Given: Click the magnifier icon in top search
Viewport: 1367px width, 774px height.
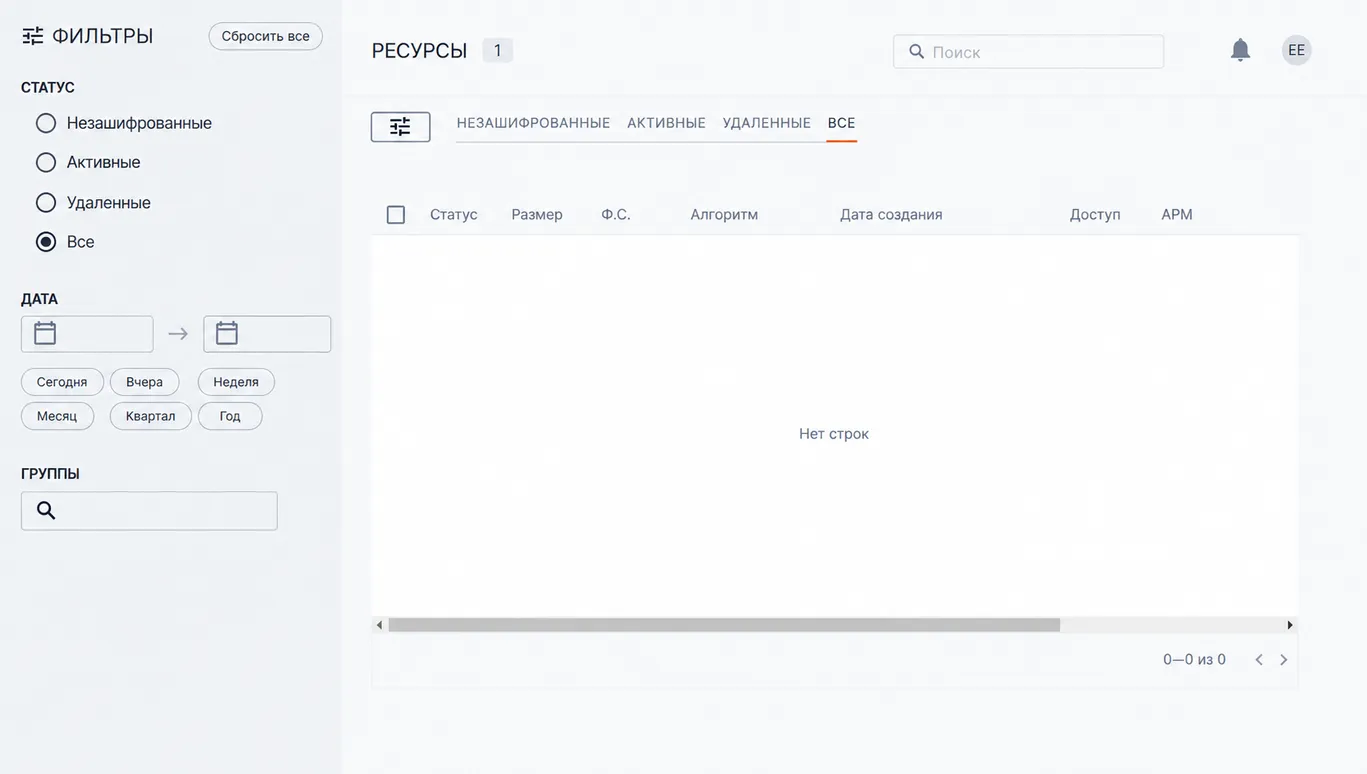Looking at the screenshot, I should (916, 51).
